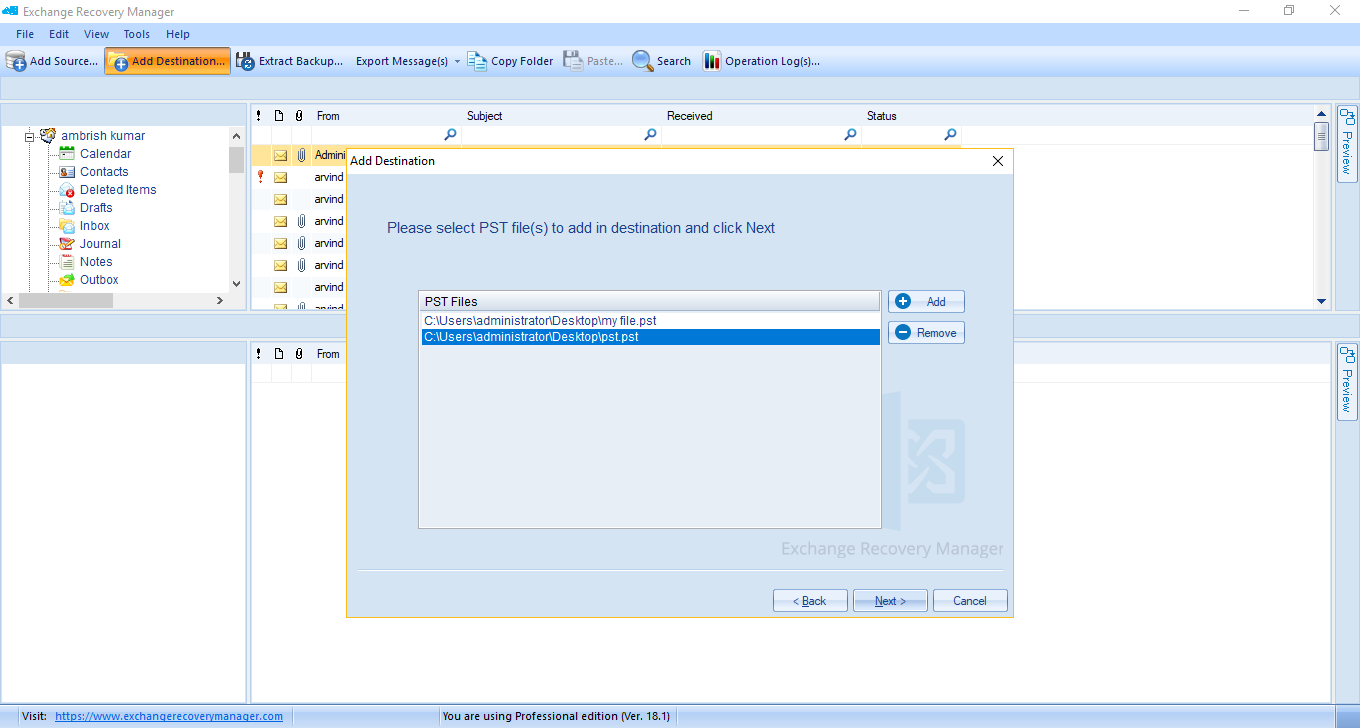Select pst.pst in the PST list

click(650, 337)
